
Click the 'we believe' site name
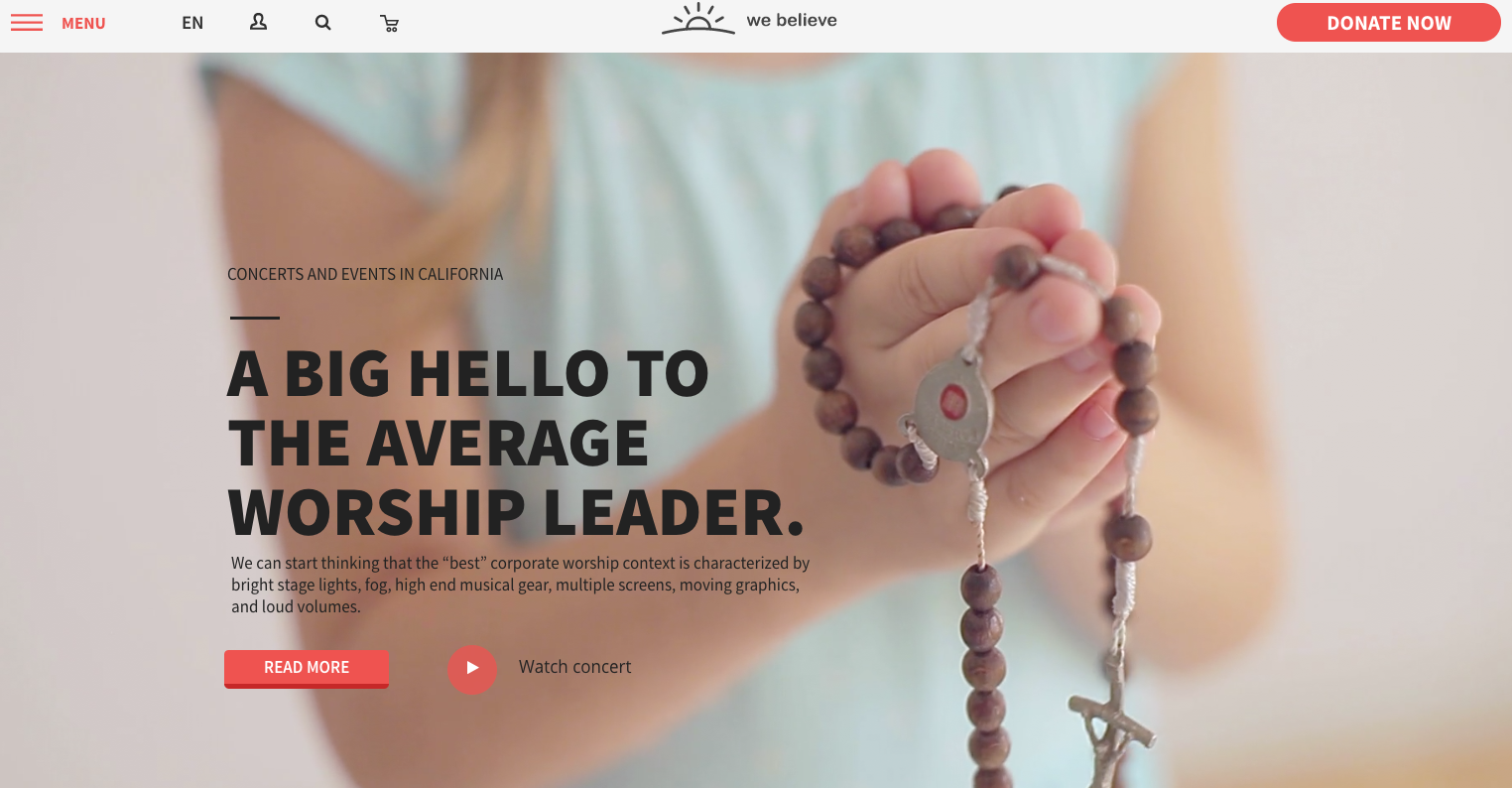point(792,20)
